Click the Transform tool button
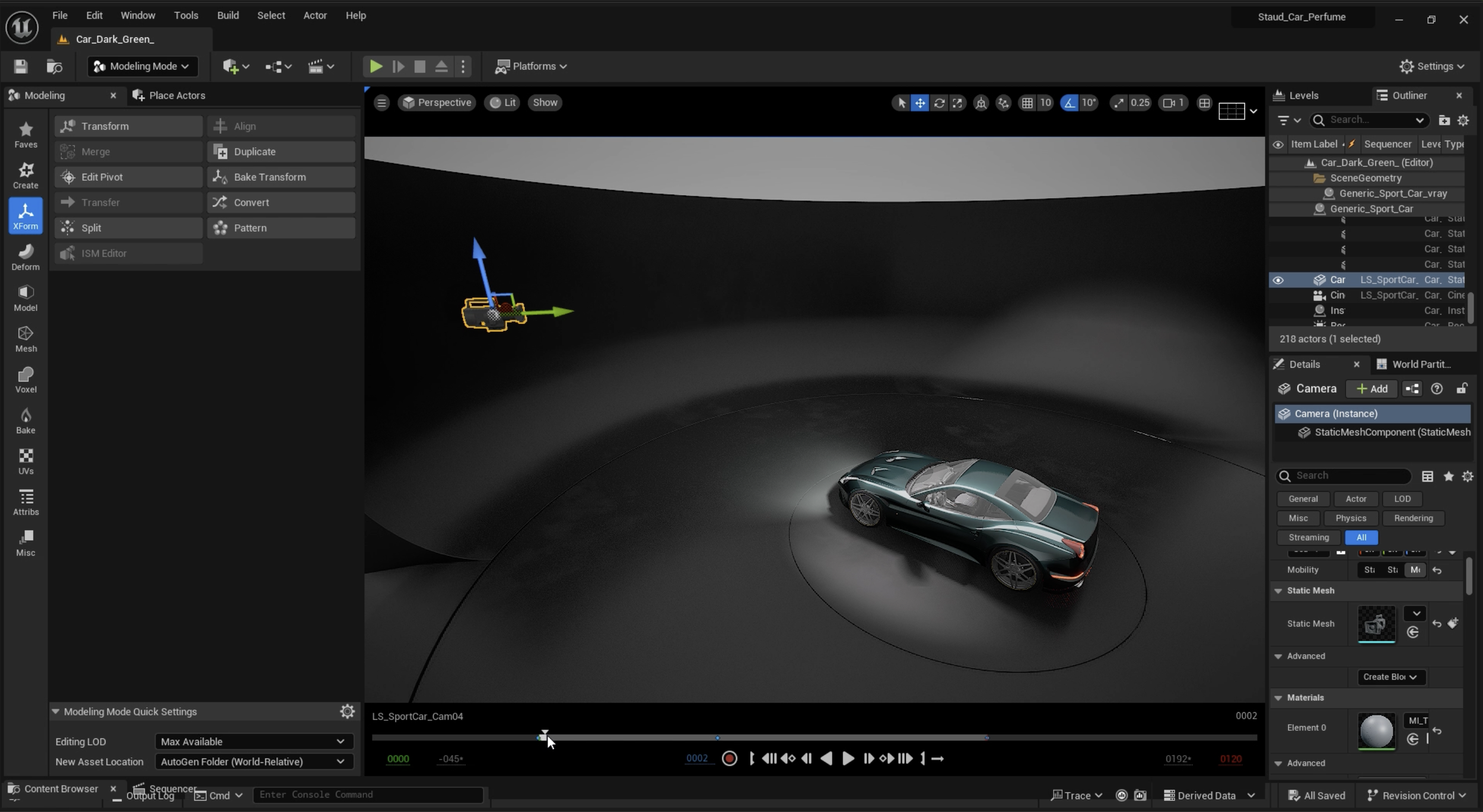The height and width of the screenshot is (812, 1483). (x=128, y=126)
